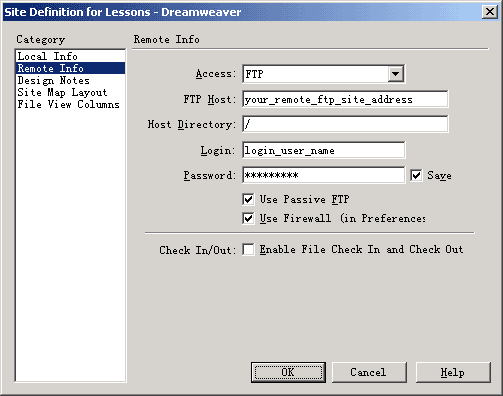The width and height of the screenshot is (503, 396).
Task: Click into Host Directory field
Action: (x=345, y=124)
